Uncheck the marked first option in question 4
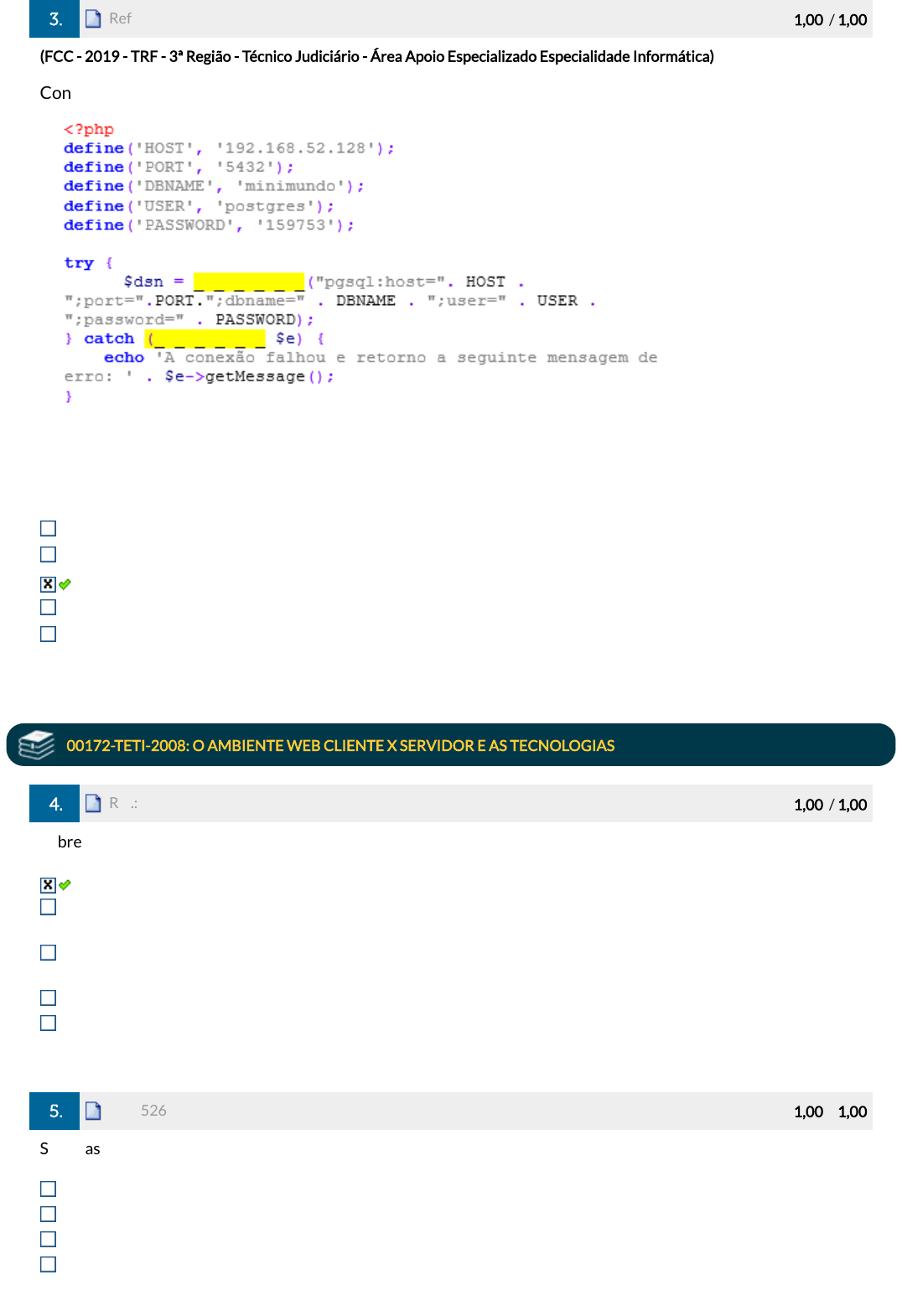 pyautogui.click(x=49, y=885)
